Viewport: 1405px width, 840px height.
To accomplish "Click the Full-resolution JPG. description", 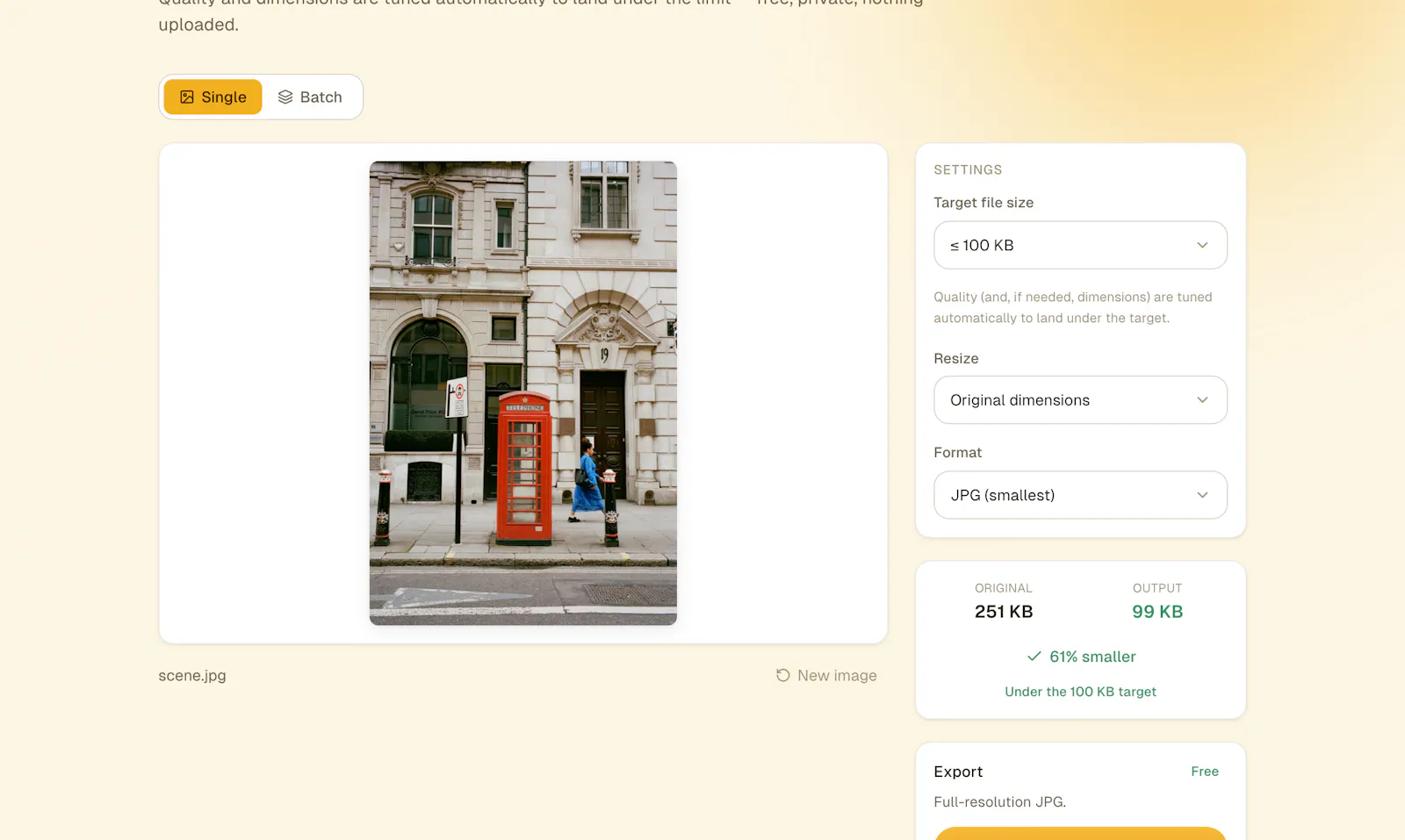I will pyautogui.click(x=999, y=802).
